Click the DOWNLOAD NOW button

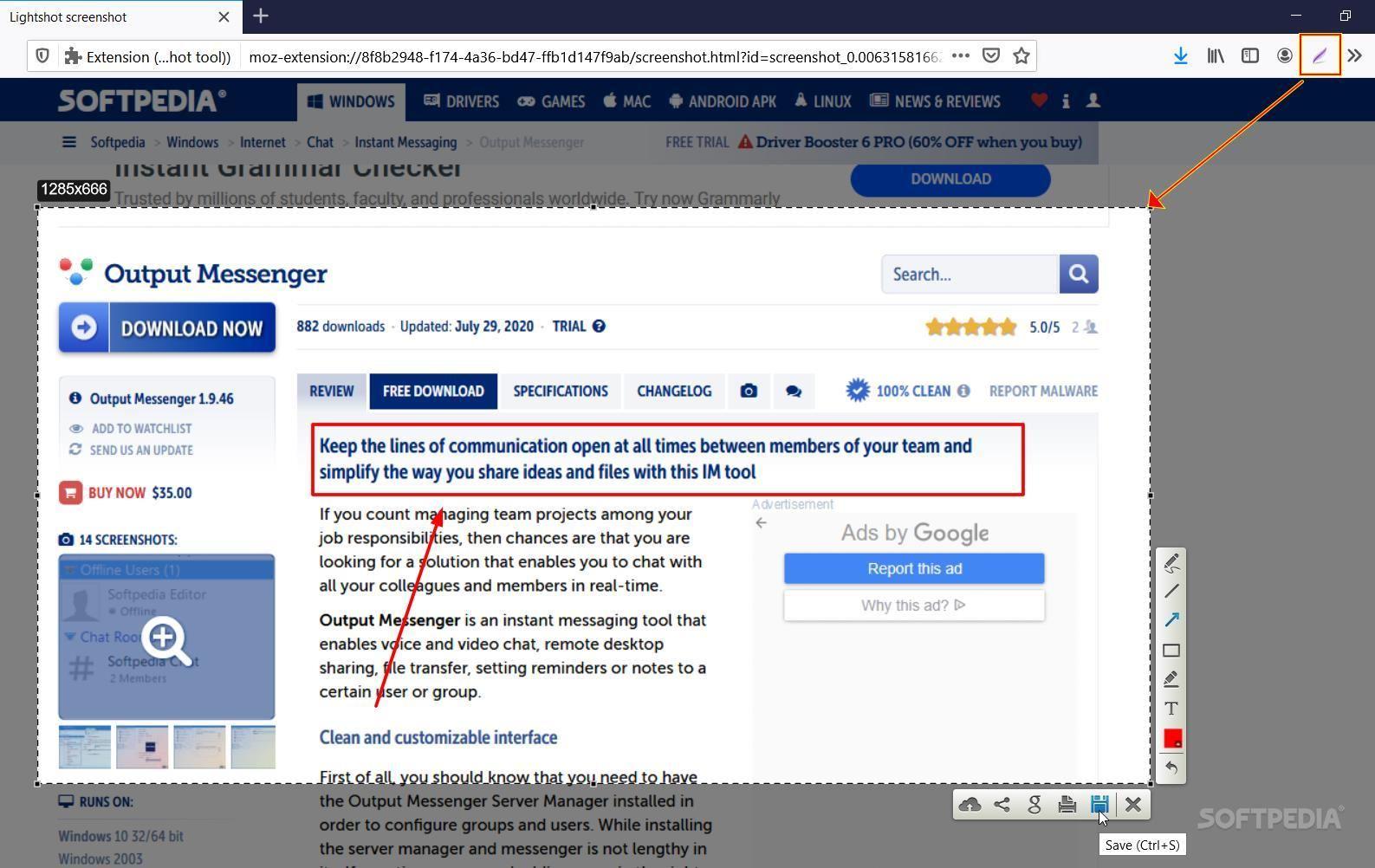pos(167,327)
